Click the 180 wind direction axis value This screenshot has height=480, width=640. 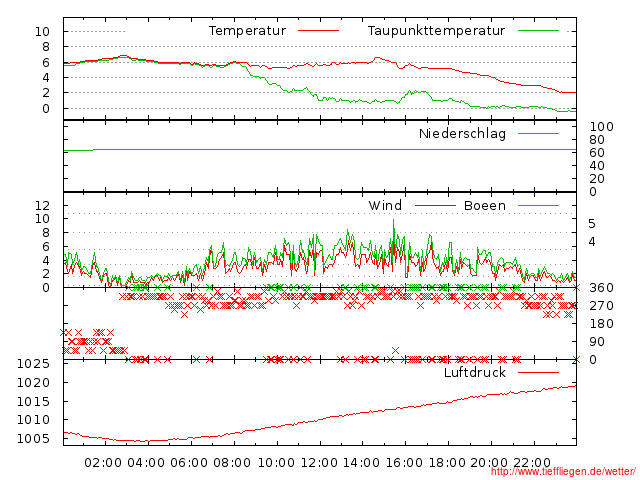click(x=601, y=324)
